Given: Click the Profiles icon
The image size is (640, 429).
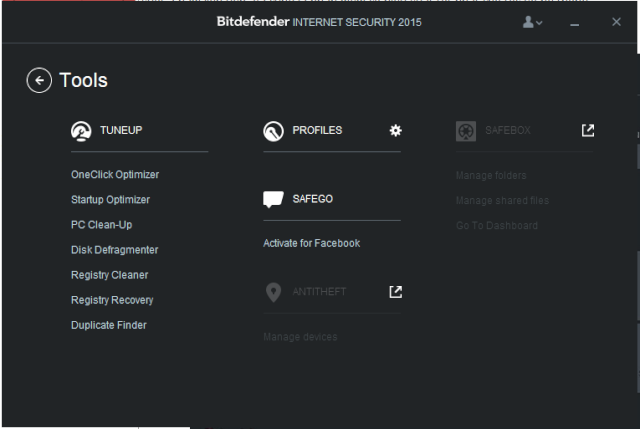Looking at the screenshot, I should (x=273, y=131).
